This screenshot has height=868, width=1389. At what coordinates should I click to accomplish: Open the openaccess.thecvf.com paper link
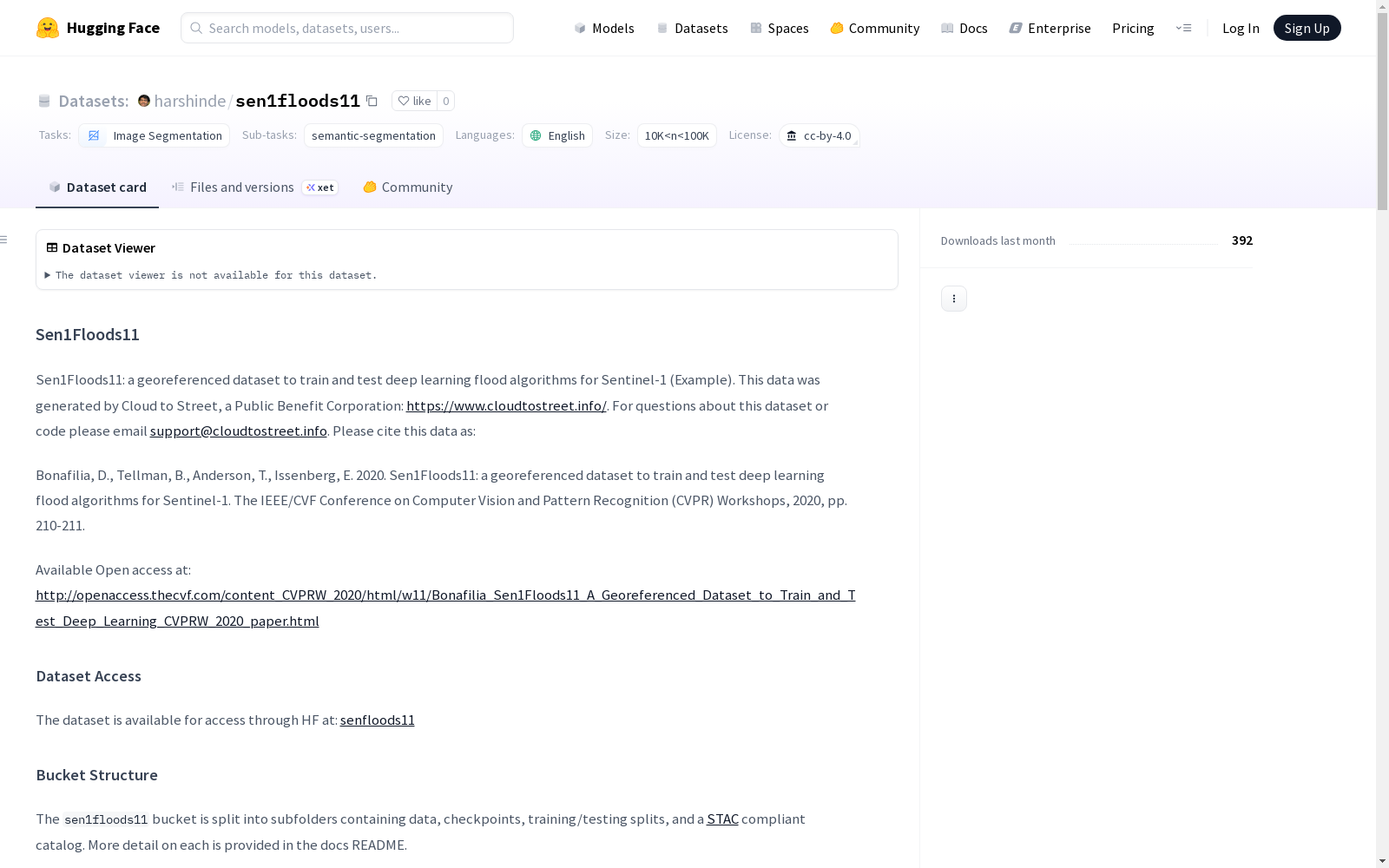pos(445,608)
